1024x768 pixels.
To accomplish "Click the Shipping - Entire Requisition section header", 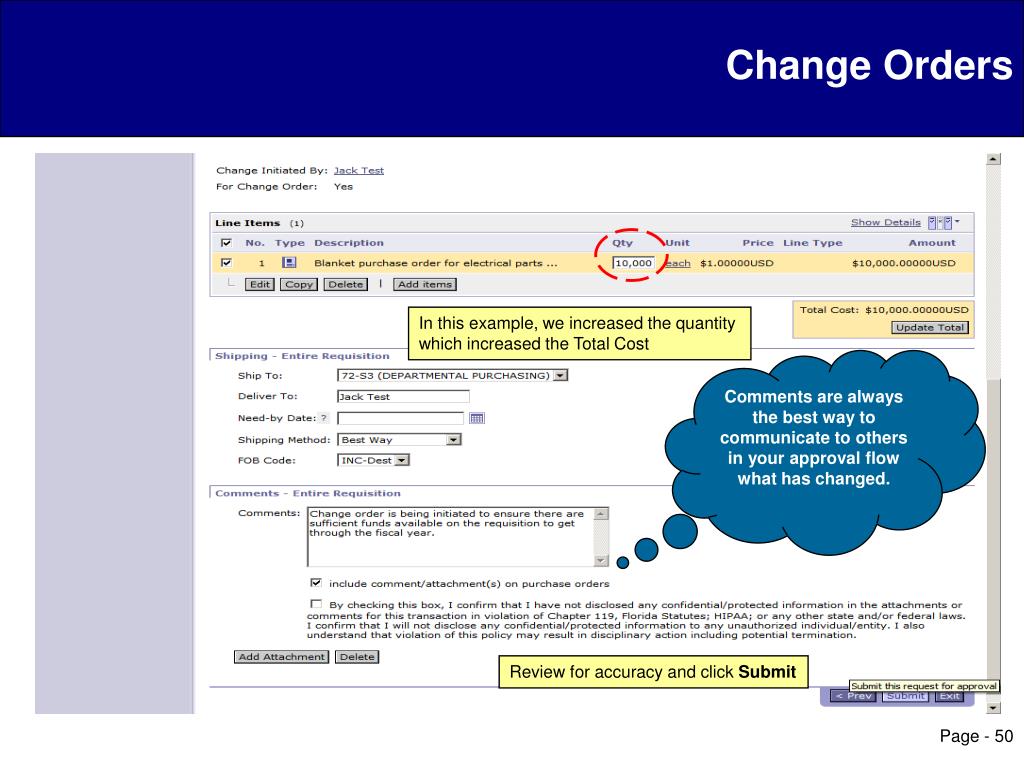I will click(x=302, y=356).
